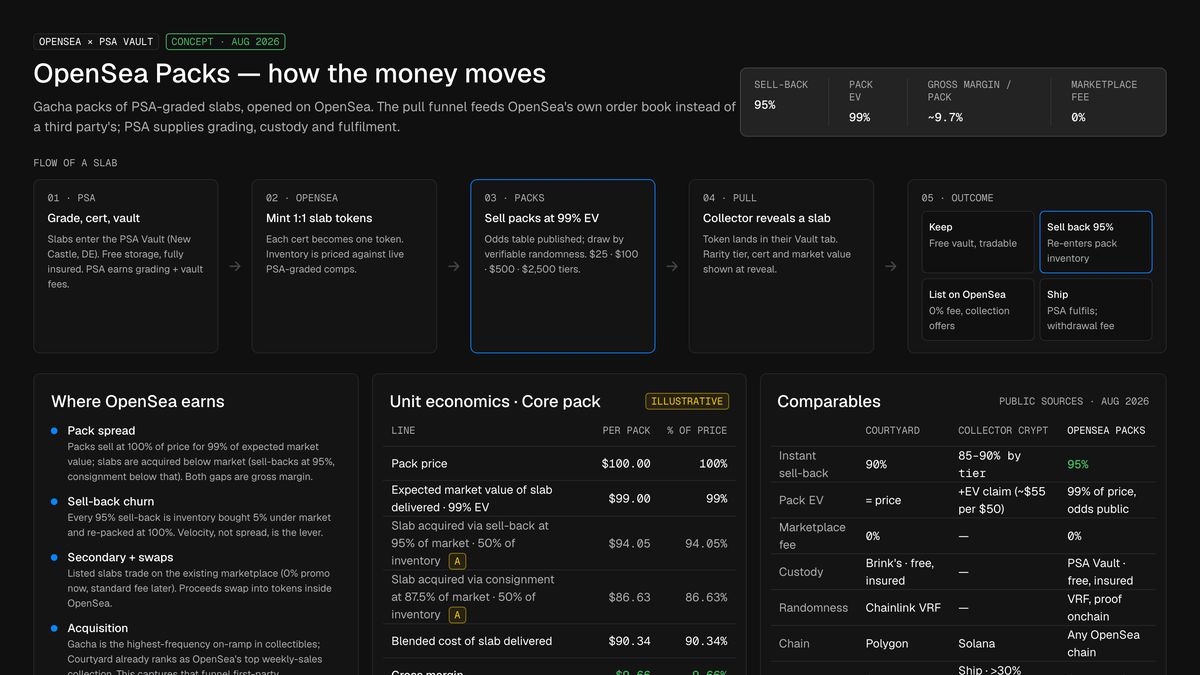The width and height of the screenshot is (1200, 675).
Task: Choose the List on OpenSea outcome tile
Action: 977,310
